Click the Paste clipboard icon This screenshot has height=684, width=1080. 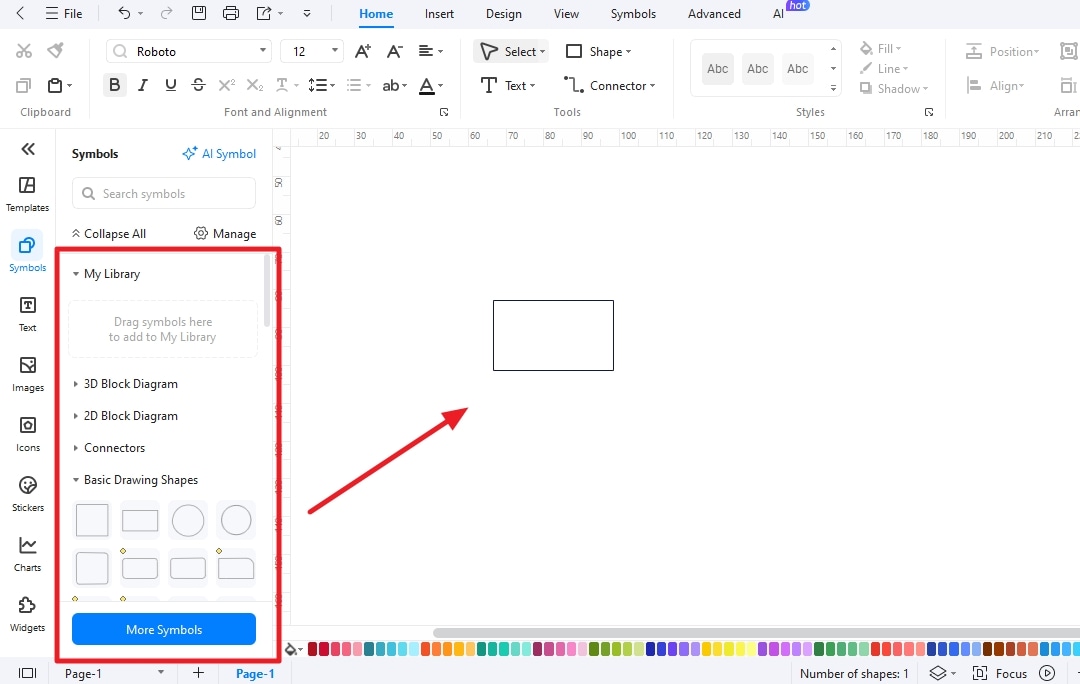click(x=55, y=85)
